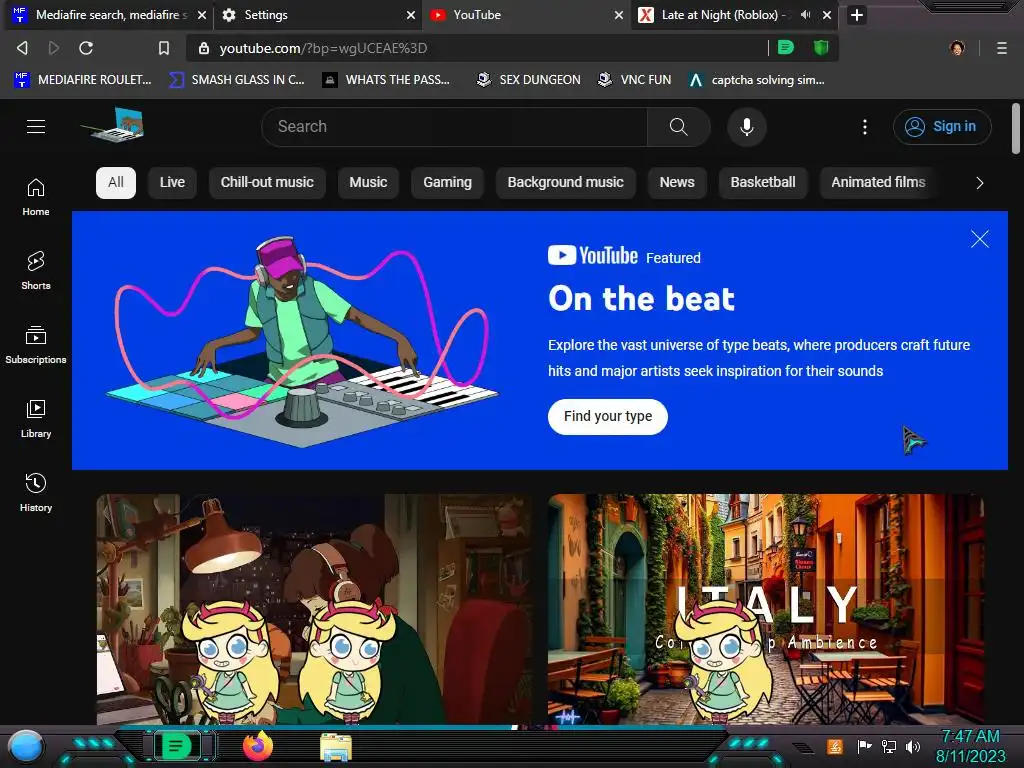This screenshot has width=1024, height=768.
Task: Open SMASH GLASS IN C... bookmark
Action: pyautogui.click(x=236, y=80)
